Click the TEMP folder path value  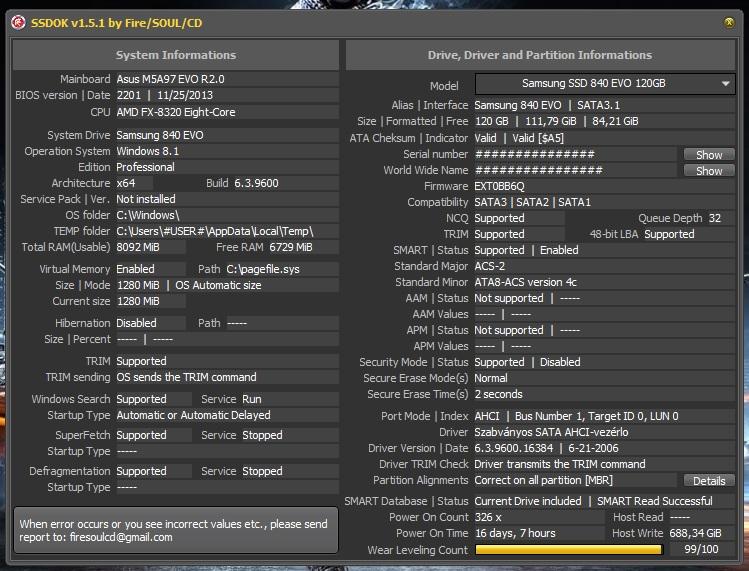pos(215,231)
